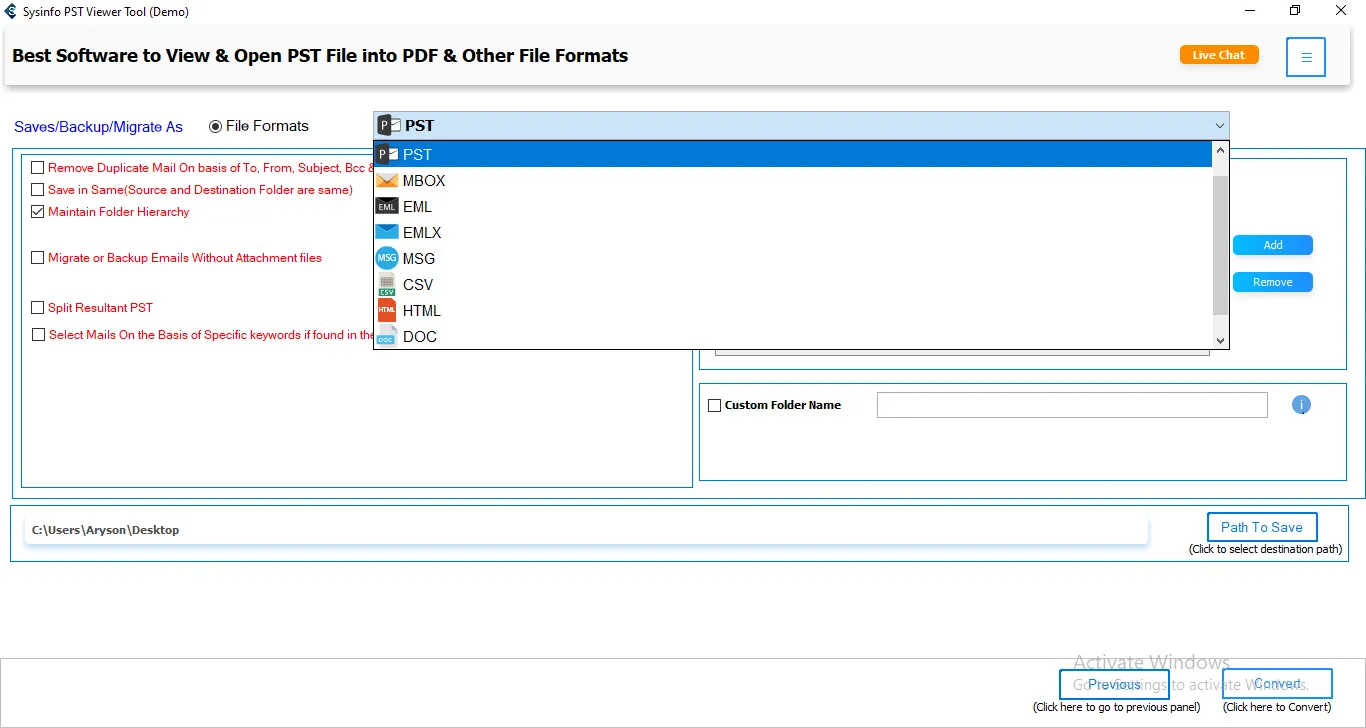Click the destination path field showing C:\Users\Aryson\Desktop

[x=586, y=530]
